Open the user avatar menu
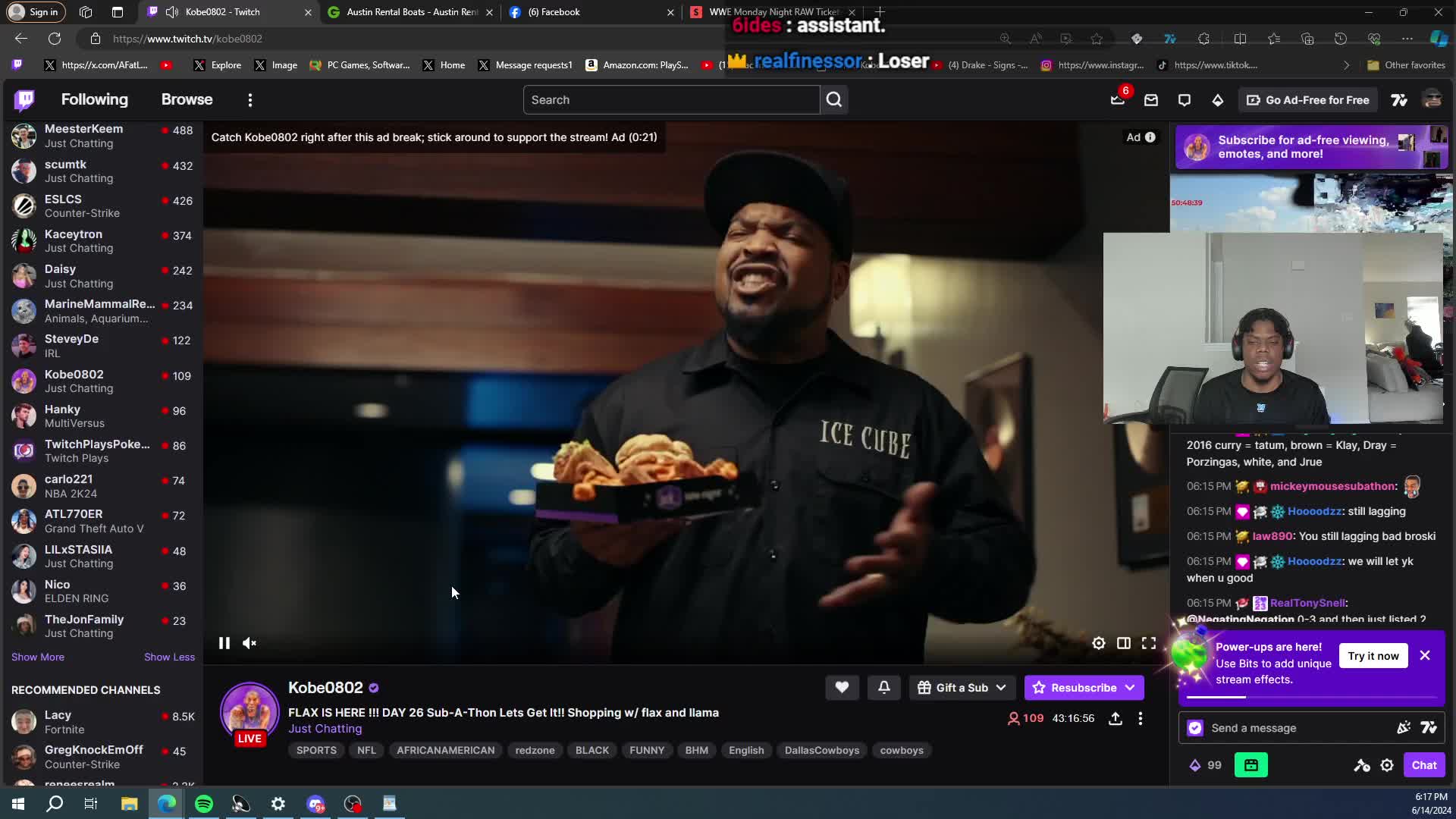Screen dimensions: 1456x819 pos(1432,99)
